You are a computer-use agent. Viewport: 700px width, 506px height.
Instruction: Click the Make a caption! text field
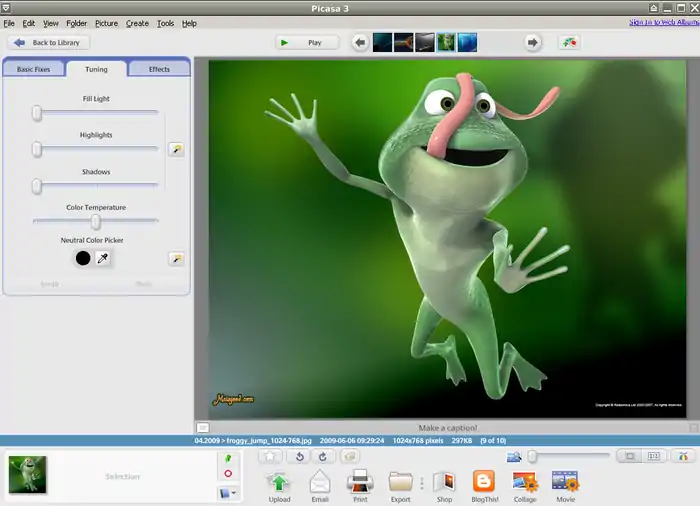pyautogui.click(x=447, y=428)
